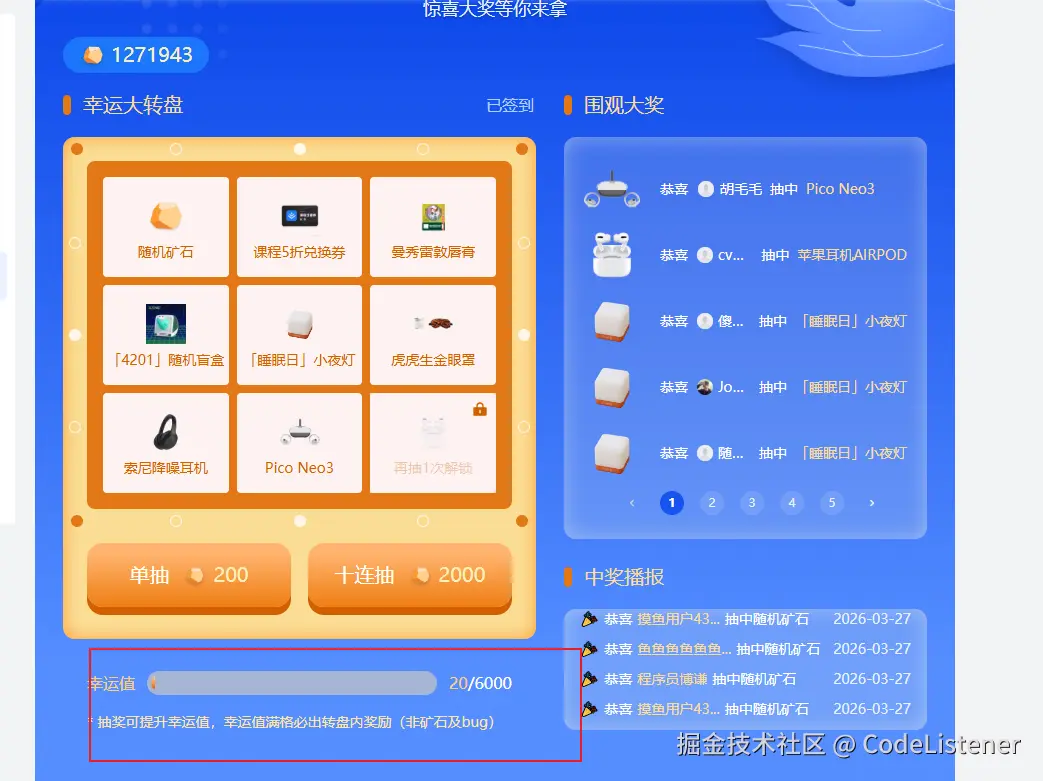1043x781 pixels.
Task: Select the Pico Neo3 prize icon
Action: coord(299,443)
